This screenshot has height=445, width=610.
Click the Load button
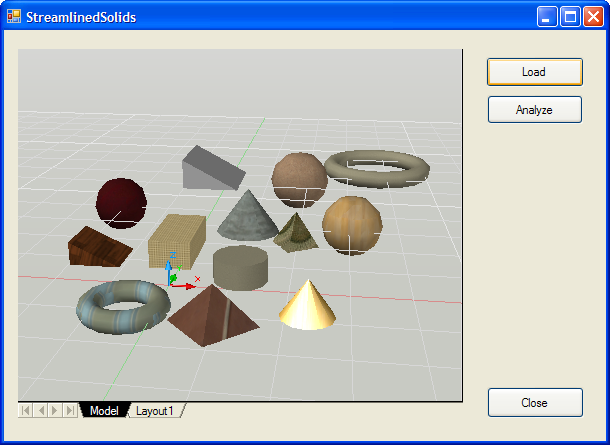(534, 72)
